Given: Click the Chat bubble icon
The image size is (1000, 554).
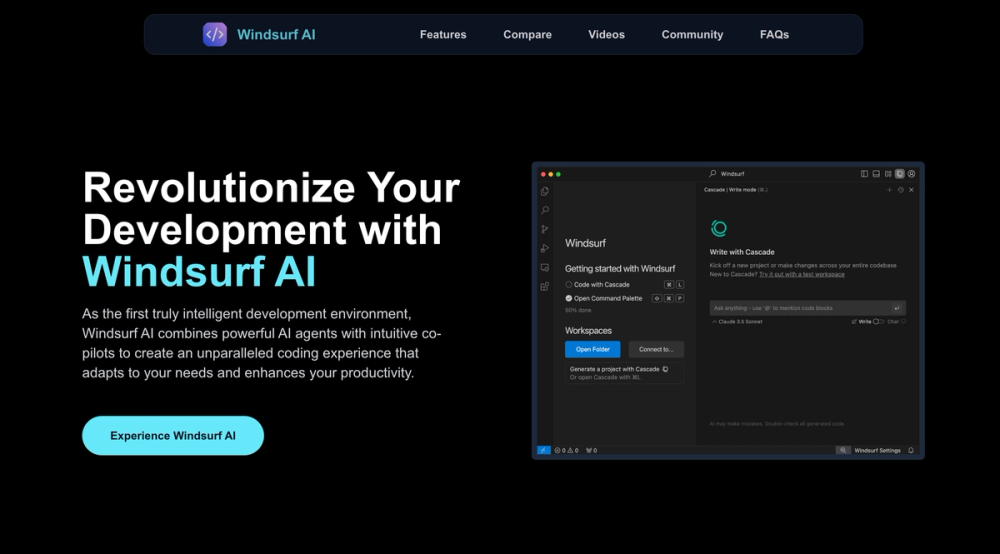Looking at the screenshot, I should click(x=903, y=322).
